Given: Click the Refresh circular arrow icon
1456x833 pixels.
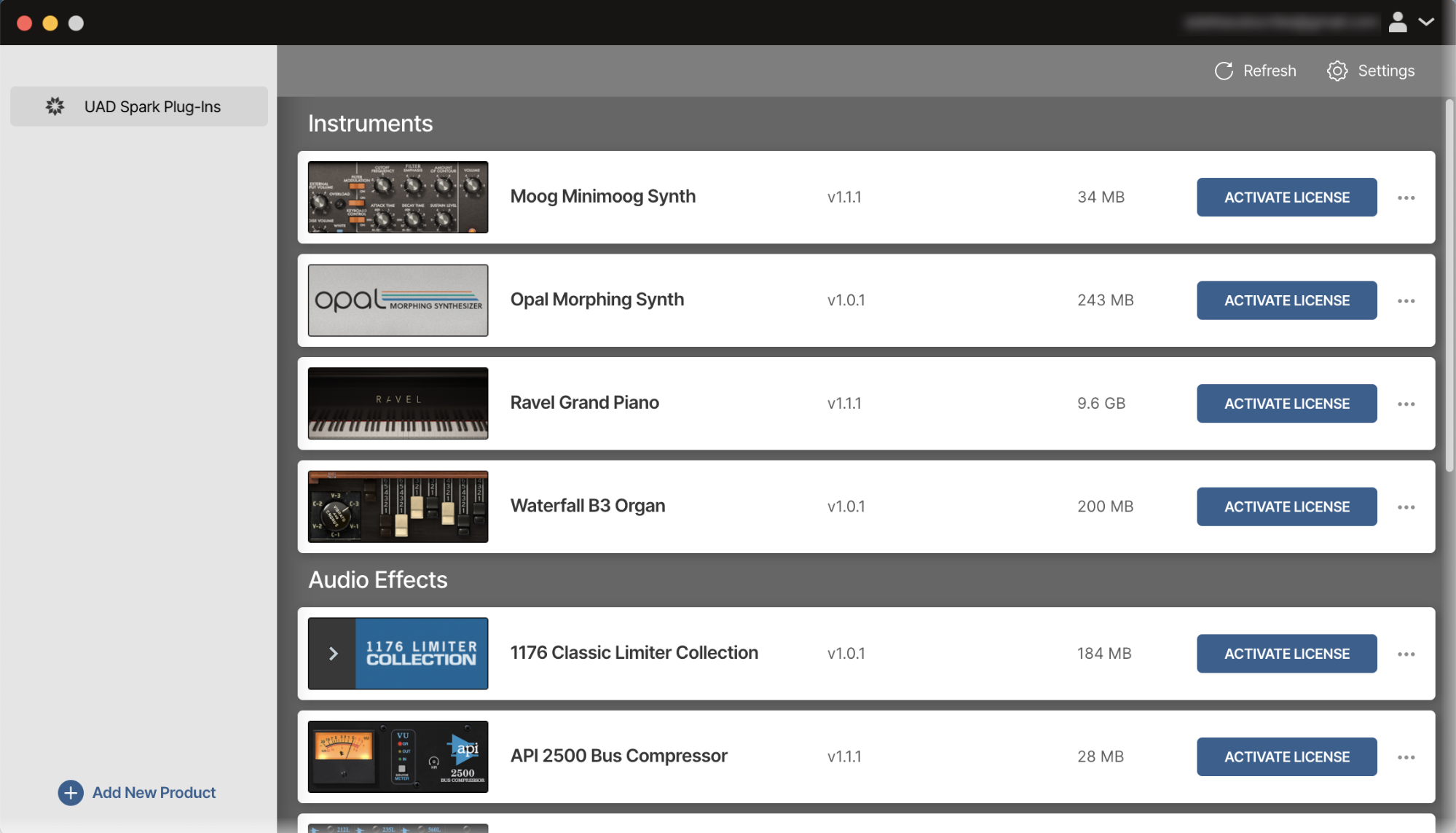Looking at the screenshot, I should click(x=1224, y=71).
